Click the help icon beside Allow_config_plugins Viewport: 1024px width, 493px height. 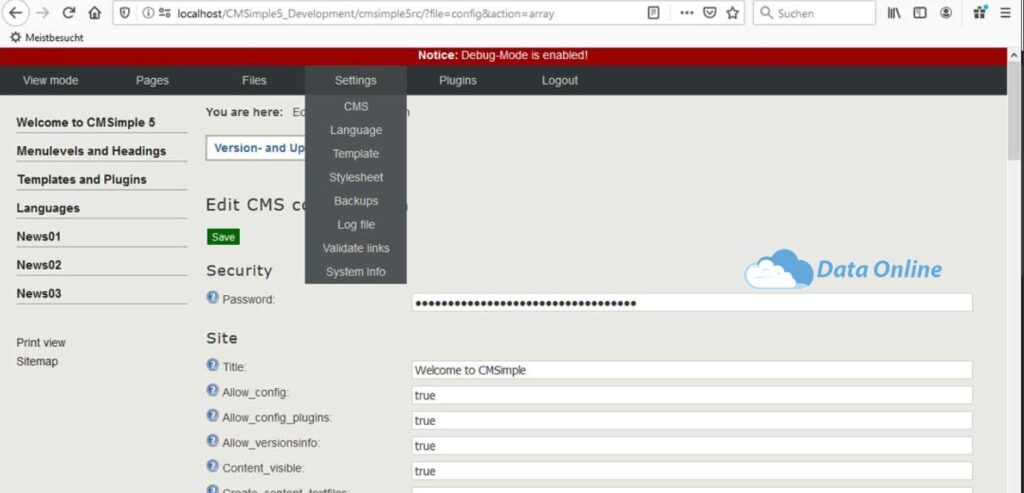(212, 415)
